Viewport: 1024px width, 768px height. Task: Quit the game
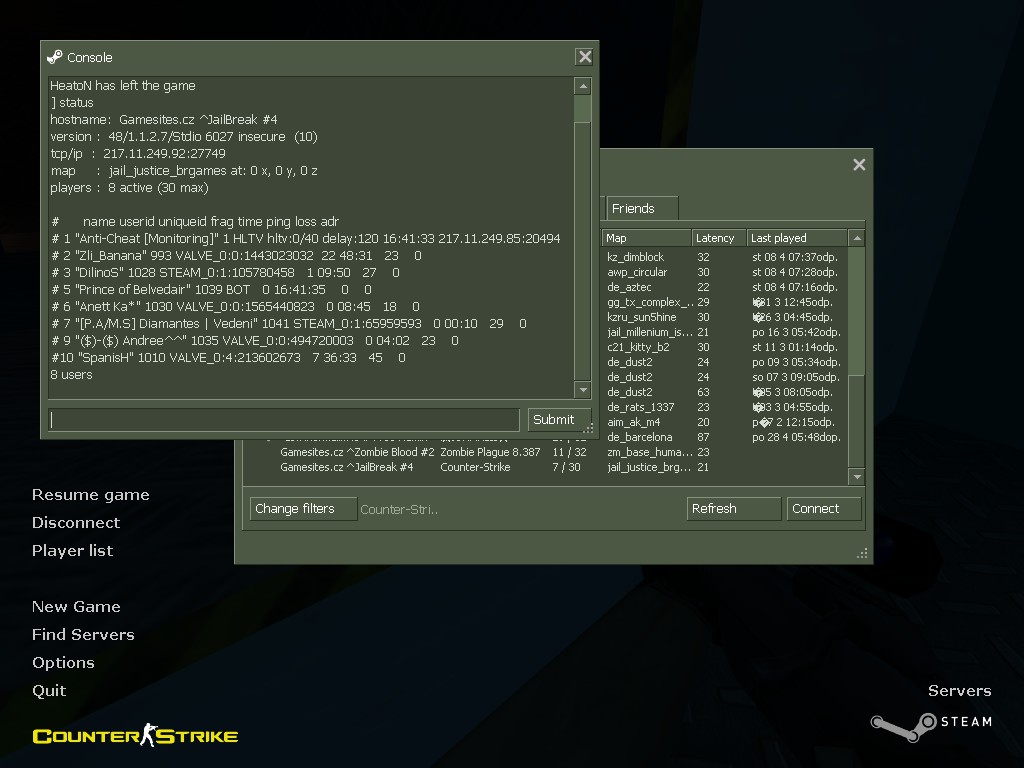click(x=49, y=690)
